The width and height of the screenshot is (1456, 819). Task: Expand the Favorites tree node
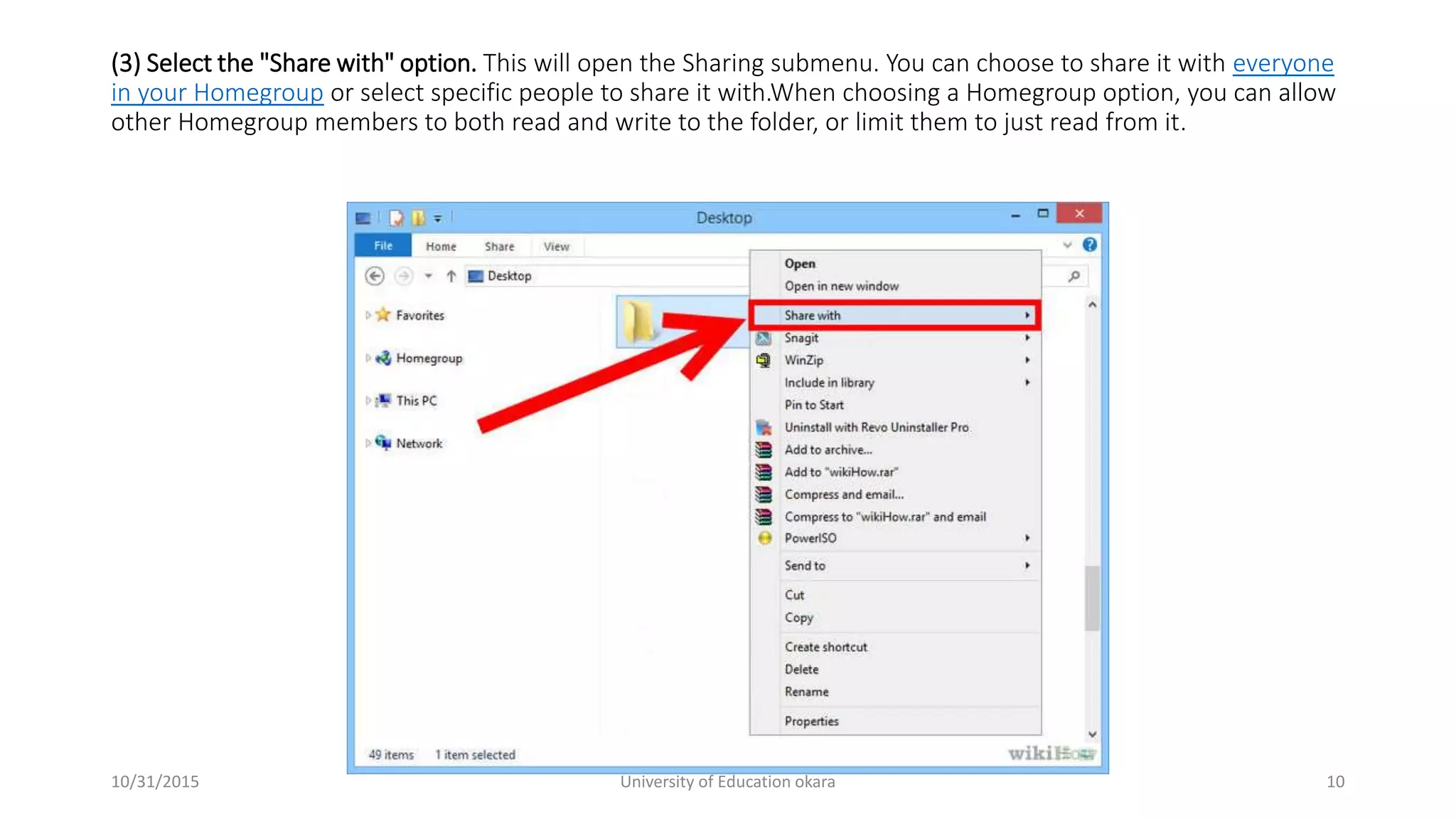coord(368,315)
